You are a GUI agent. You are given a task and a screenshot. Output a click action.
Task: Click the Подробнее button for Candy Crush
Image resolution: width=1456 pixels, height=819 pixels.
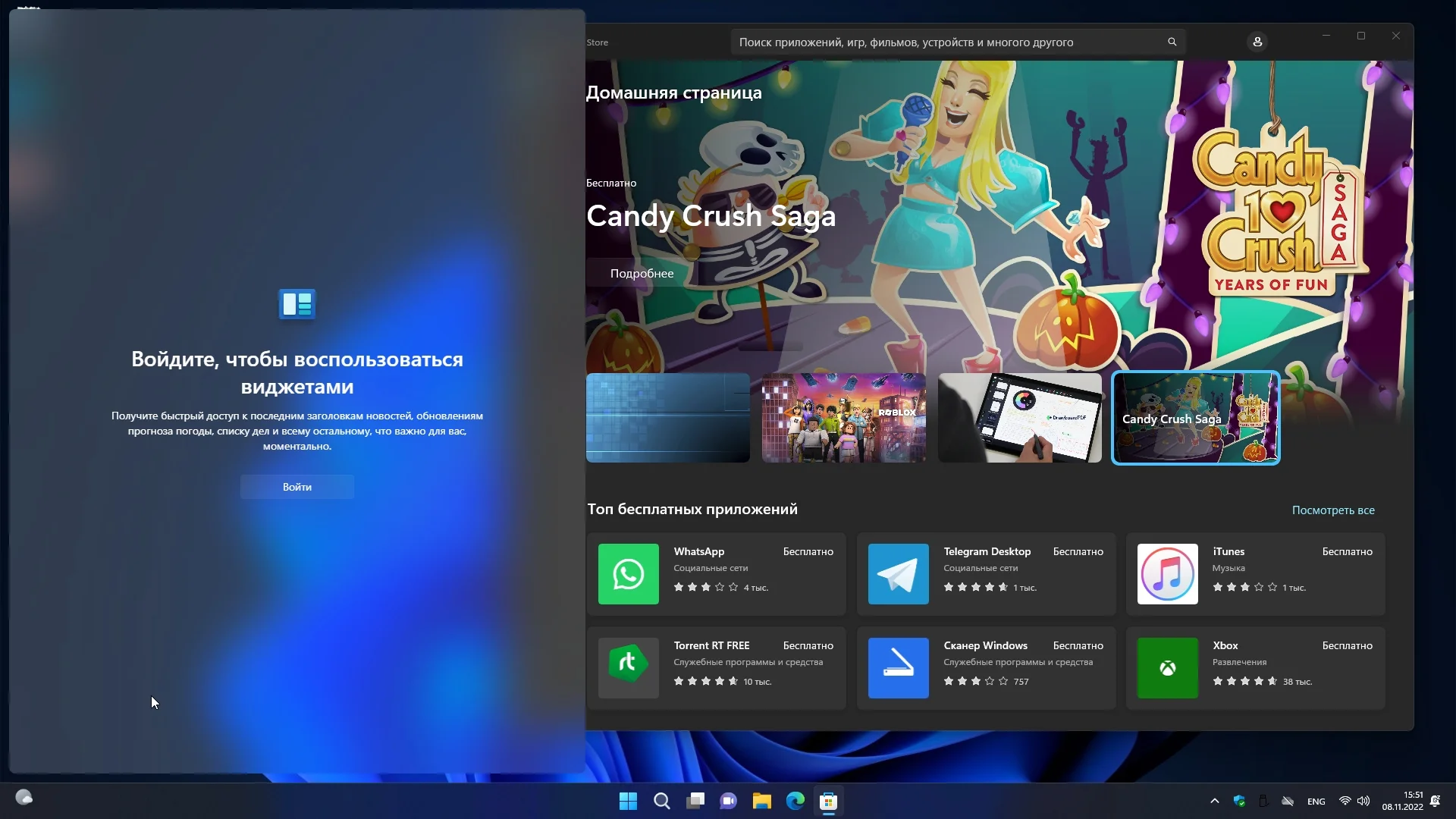coord(642,273)
